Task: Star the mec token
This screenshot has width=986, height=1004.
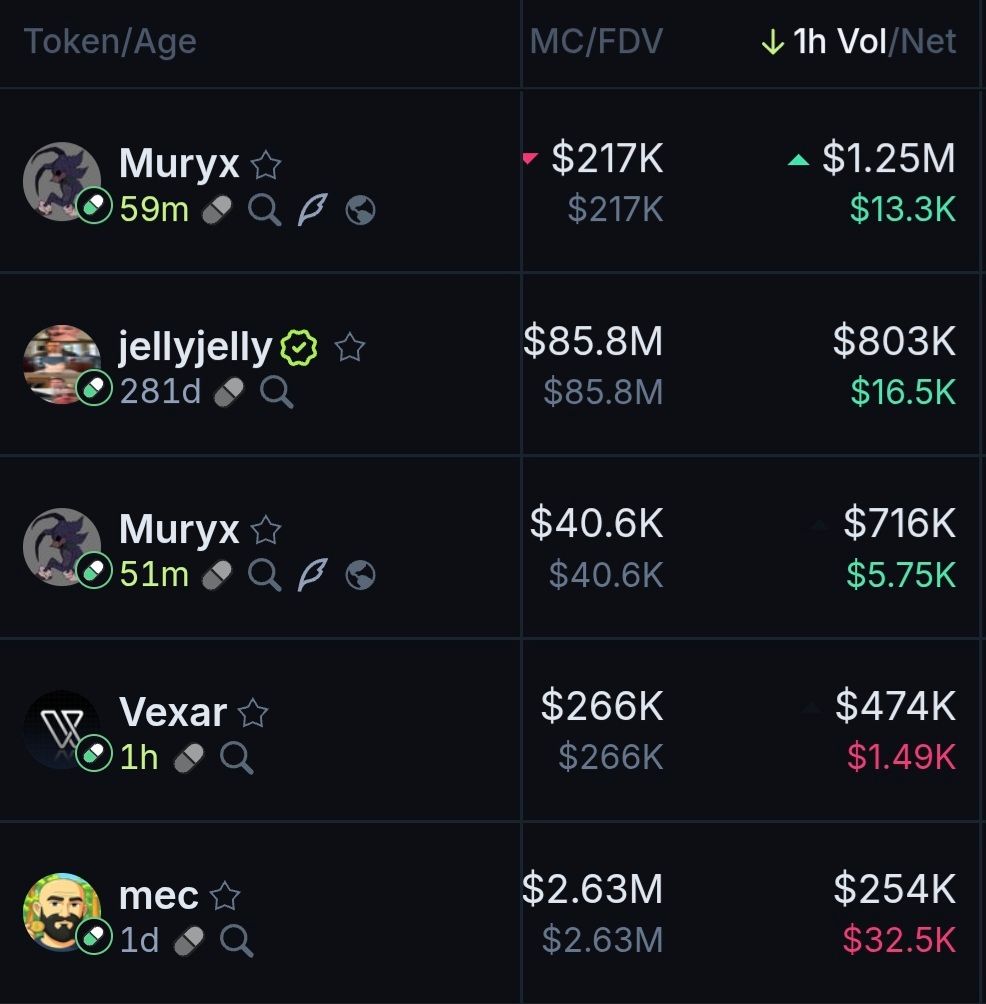Action: (225, 896)
